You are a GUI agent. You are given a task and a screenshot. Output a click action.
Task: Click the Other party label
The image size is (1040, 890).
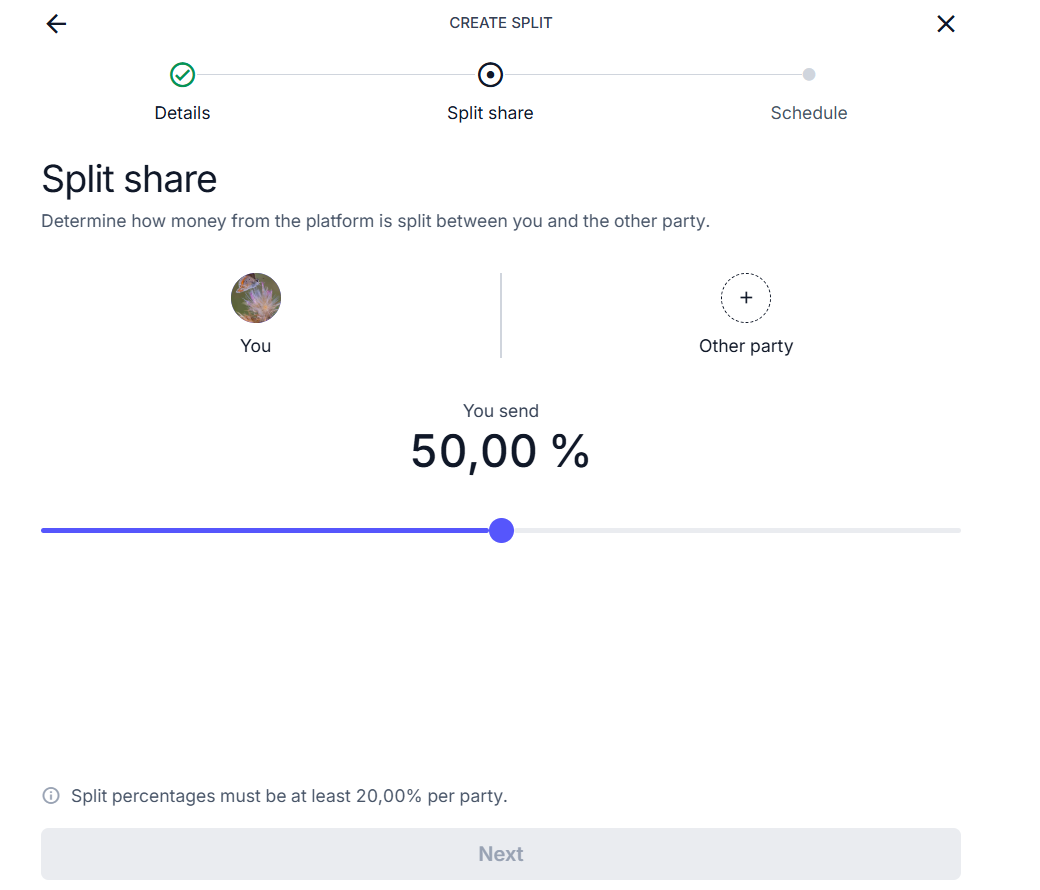tap(746, 346)
